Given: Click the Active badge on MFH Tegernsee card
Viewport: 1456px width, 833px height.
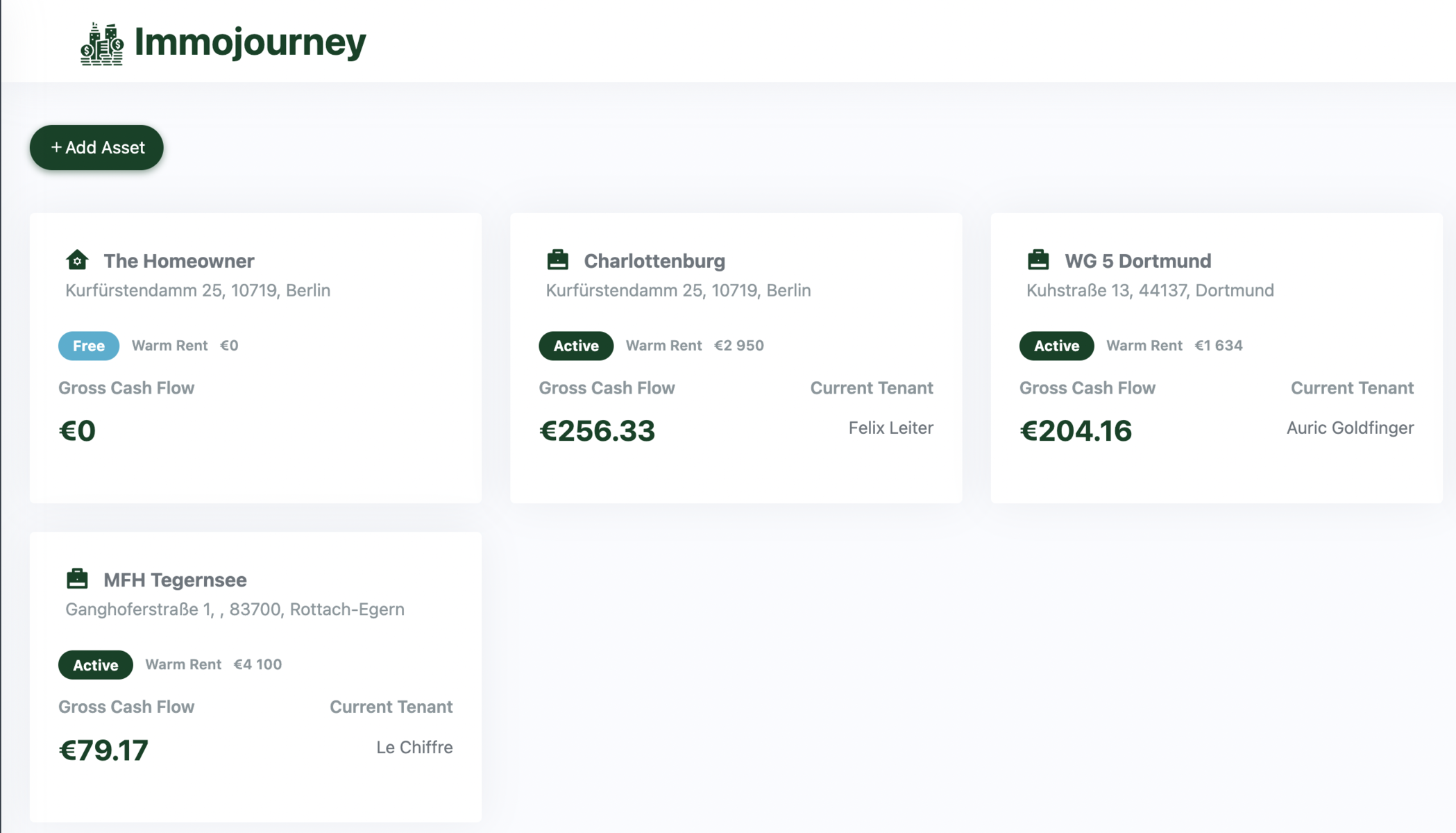Looking at the screenshot, I should tap(96, 665).
